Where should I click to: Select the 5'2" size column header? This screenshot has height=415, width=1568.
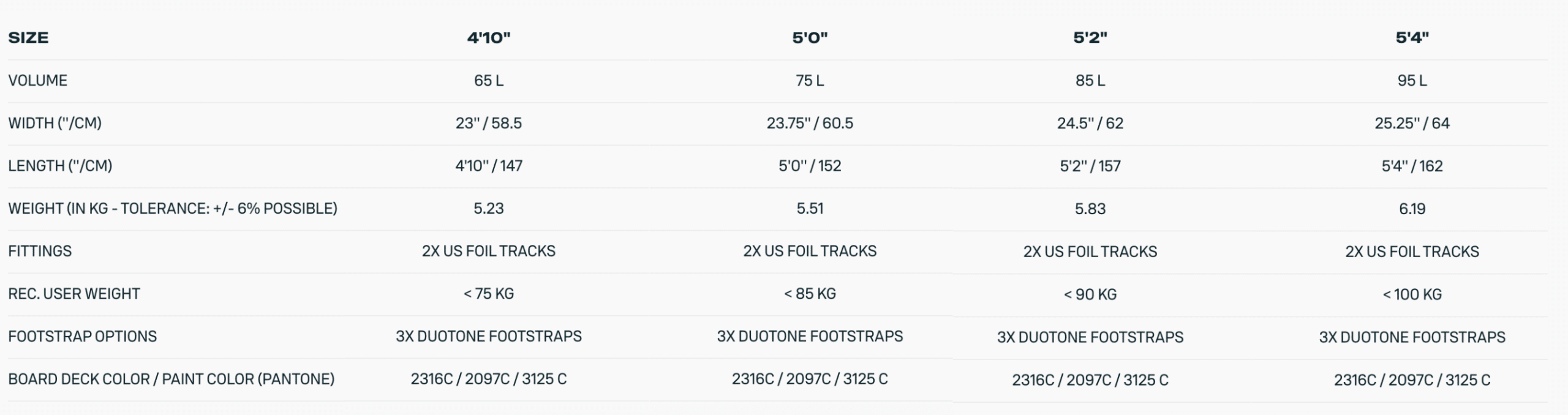1090,38
